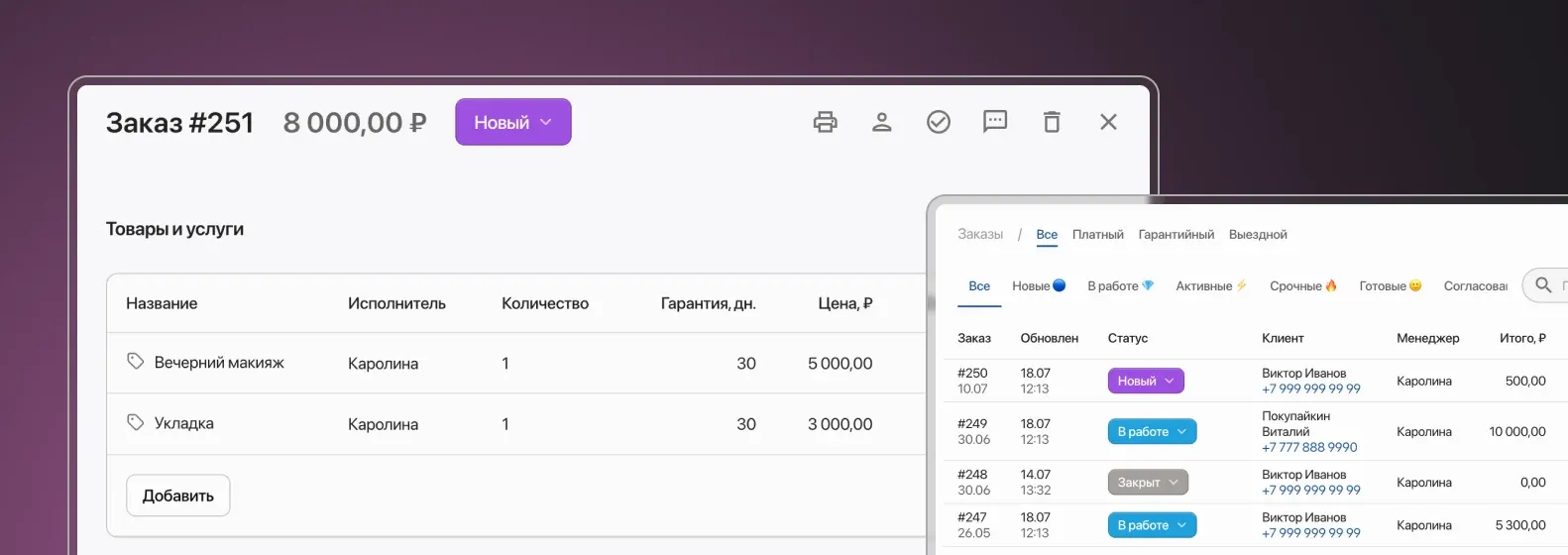Print order #251 with the printer icon
Screen dimensions: 1568x555
[825, 122]
